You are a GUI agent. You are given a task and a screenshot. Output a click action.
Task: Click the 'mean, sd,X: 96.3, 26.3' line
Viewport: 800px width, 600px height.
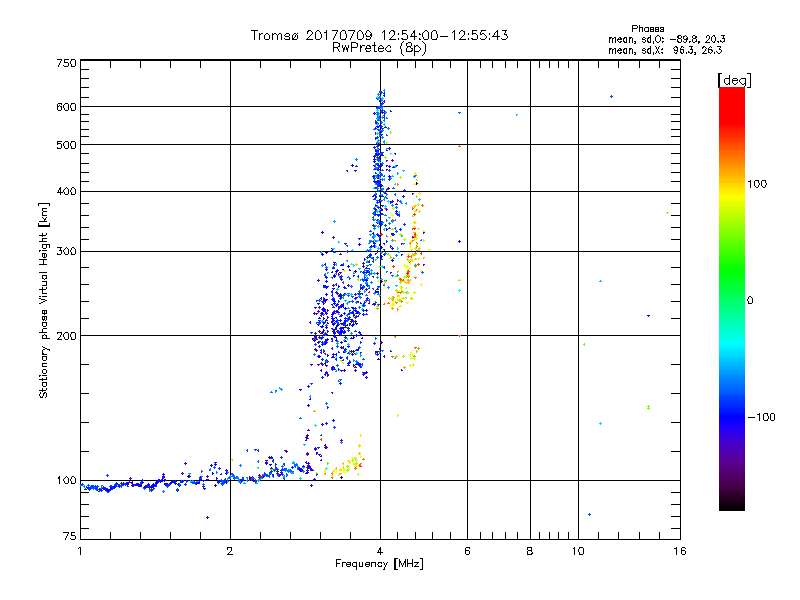[665, 50]
